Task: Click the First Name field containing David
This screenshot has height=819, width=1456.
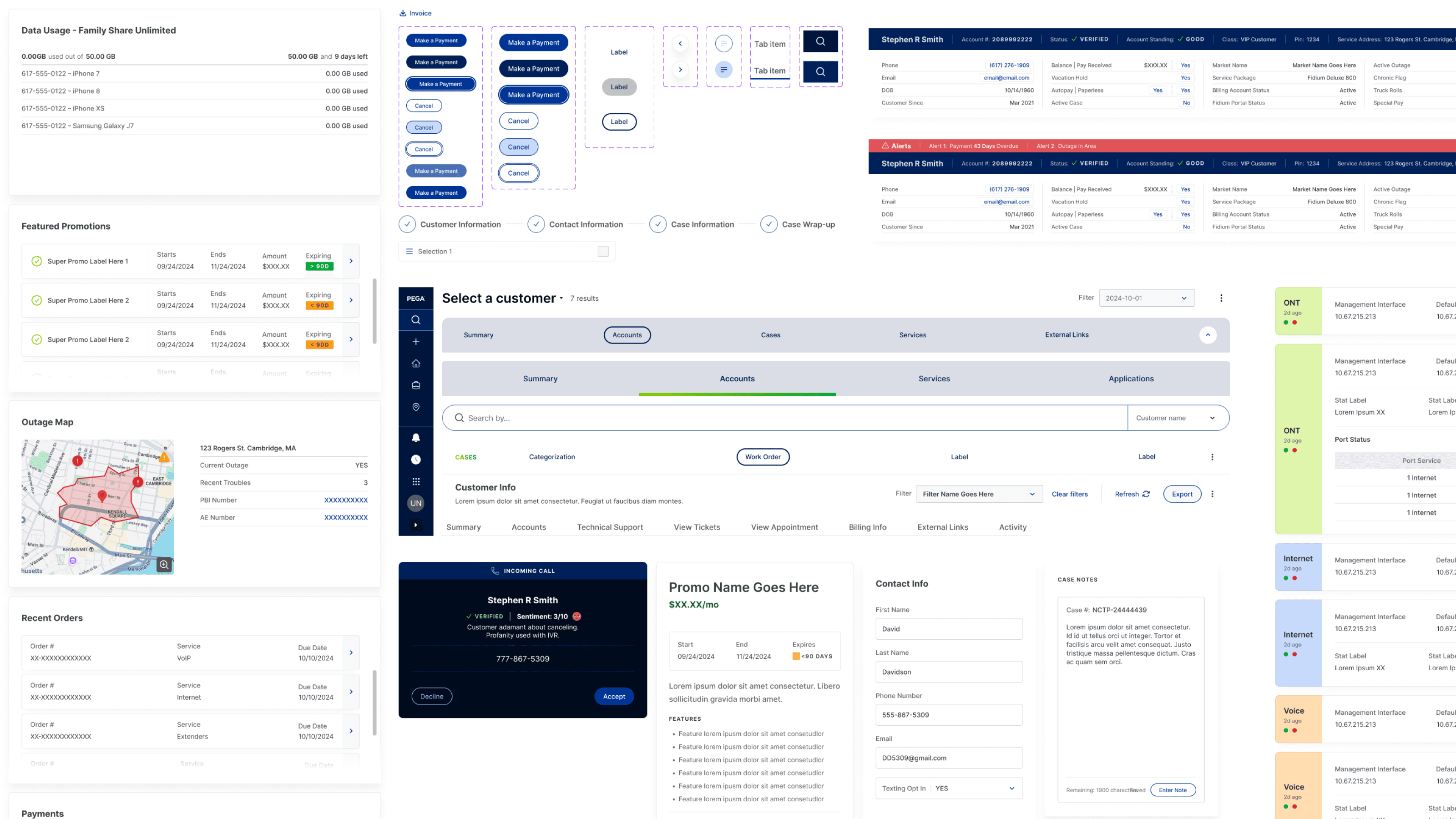Action: (948, 629)
